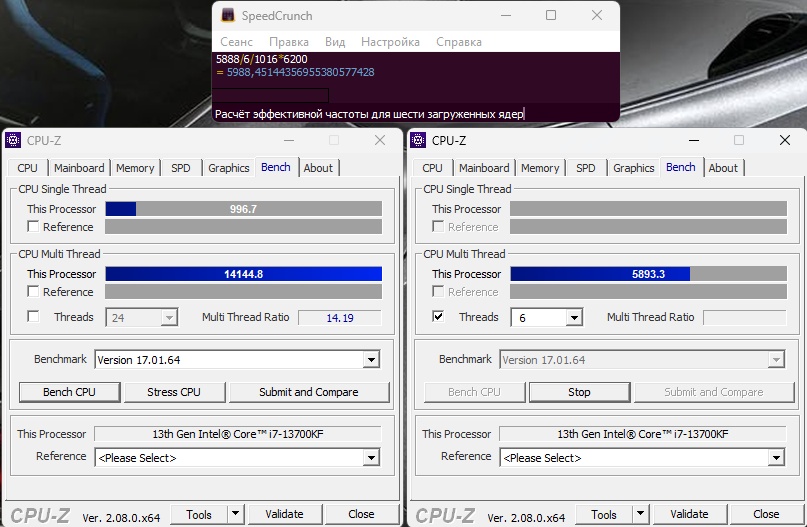Click the Multi Thread Ratio 14.19 field

340,318
